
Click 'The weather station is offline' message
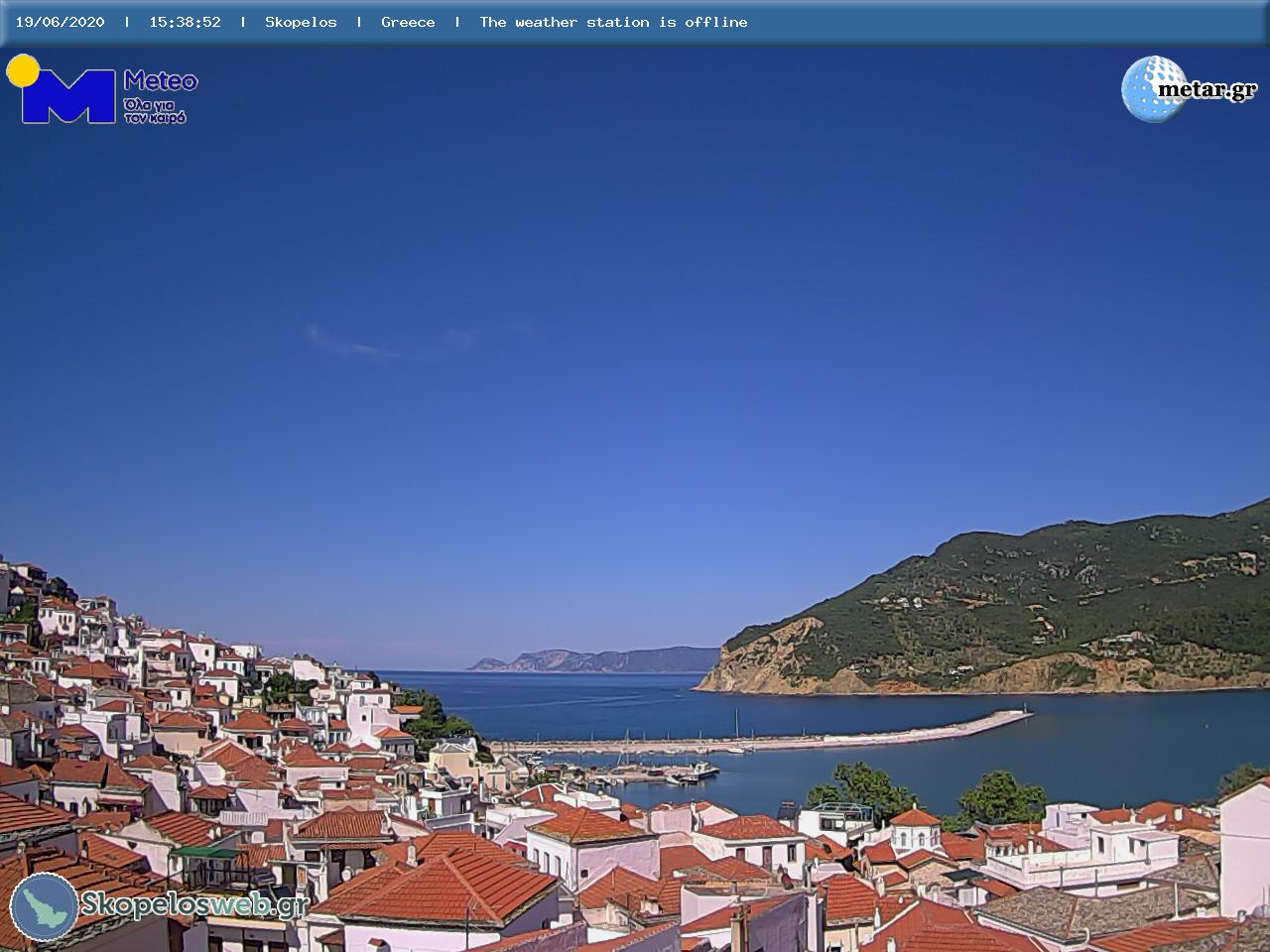(613, 22)
